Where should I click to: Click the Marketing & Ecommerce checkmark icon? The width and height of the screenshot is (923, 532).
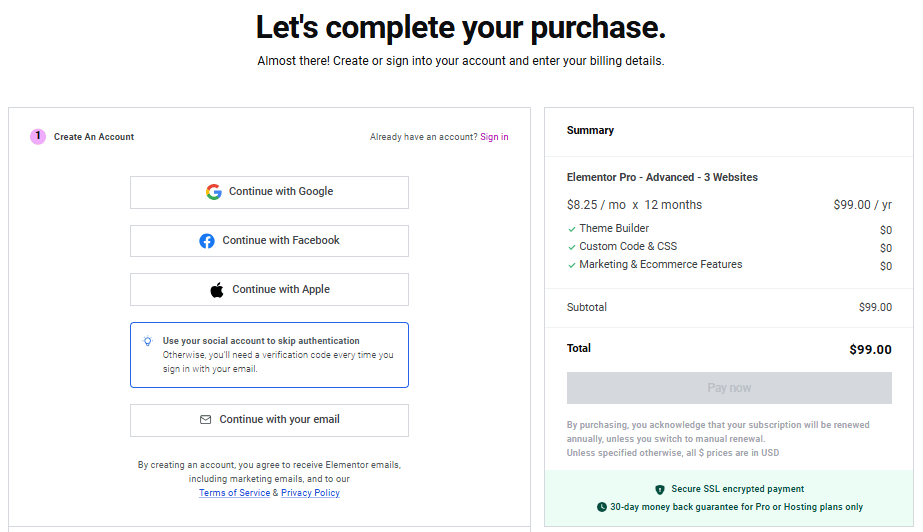click(x=572, y=266)
